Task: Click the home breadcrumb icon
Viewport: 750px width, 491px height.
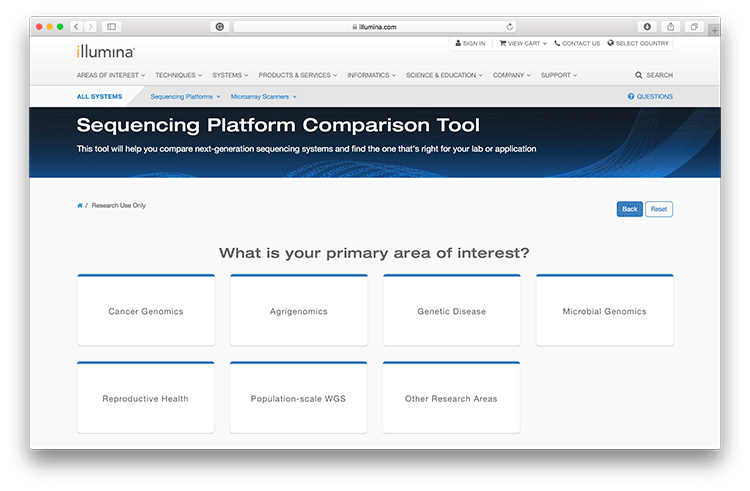Action: [80, 206]
